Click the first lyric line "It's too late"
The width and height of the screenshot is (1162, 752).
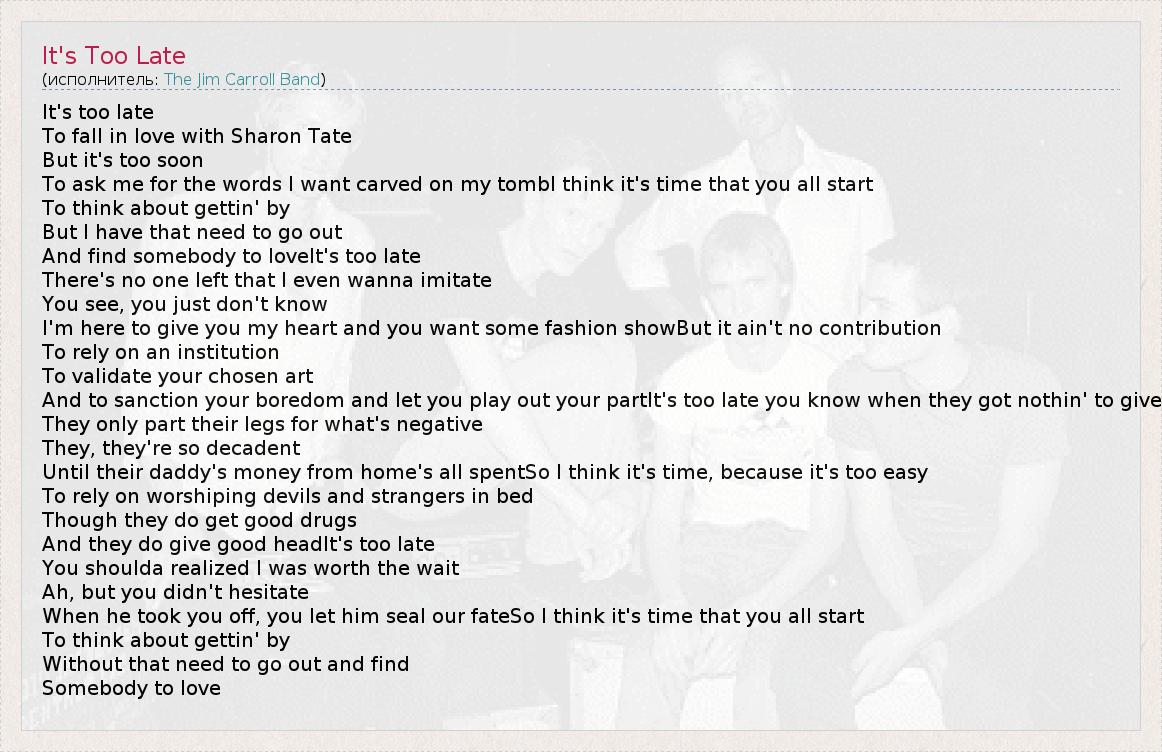pyautogui.click(x=98, y=112)
